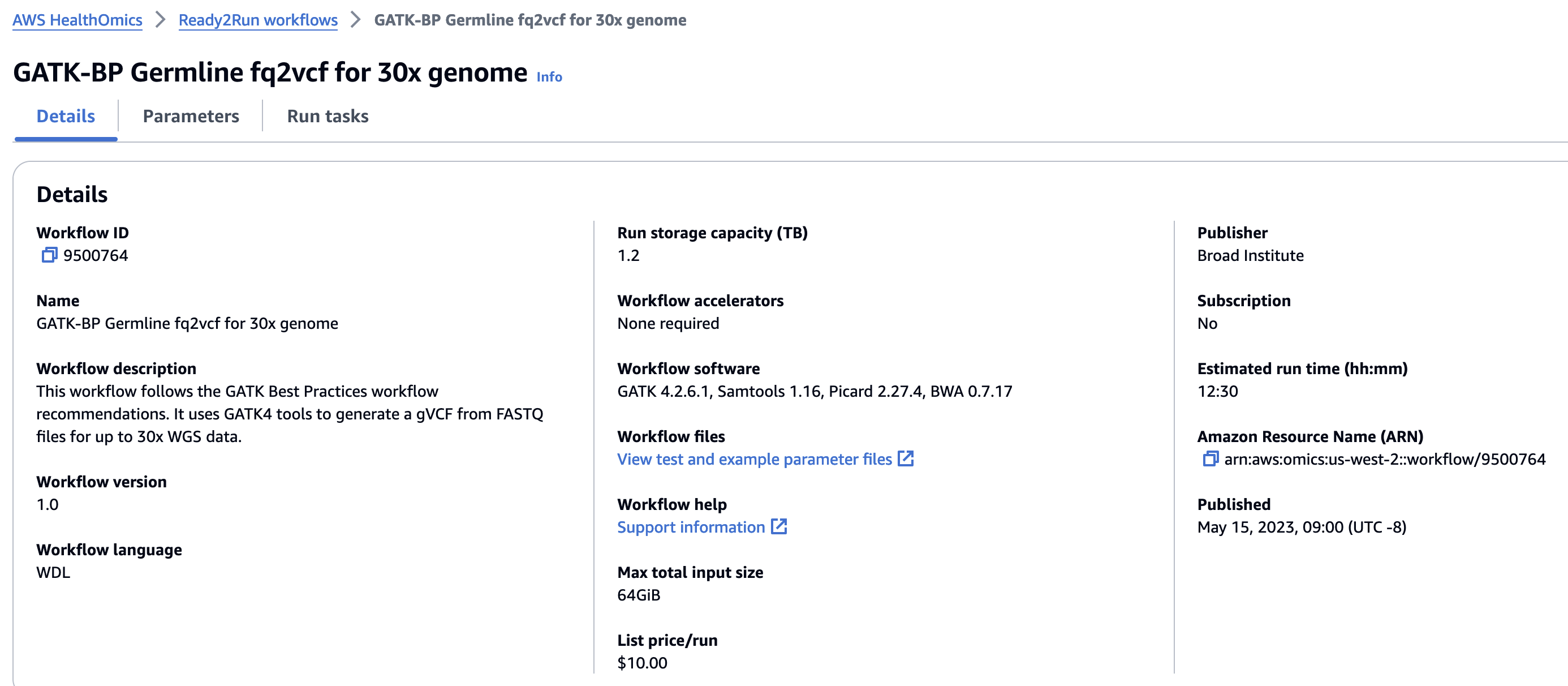Select the ARN string text

[x=1385, y=459]
